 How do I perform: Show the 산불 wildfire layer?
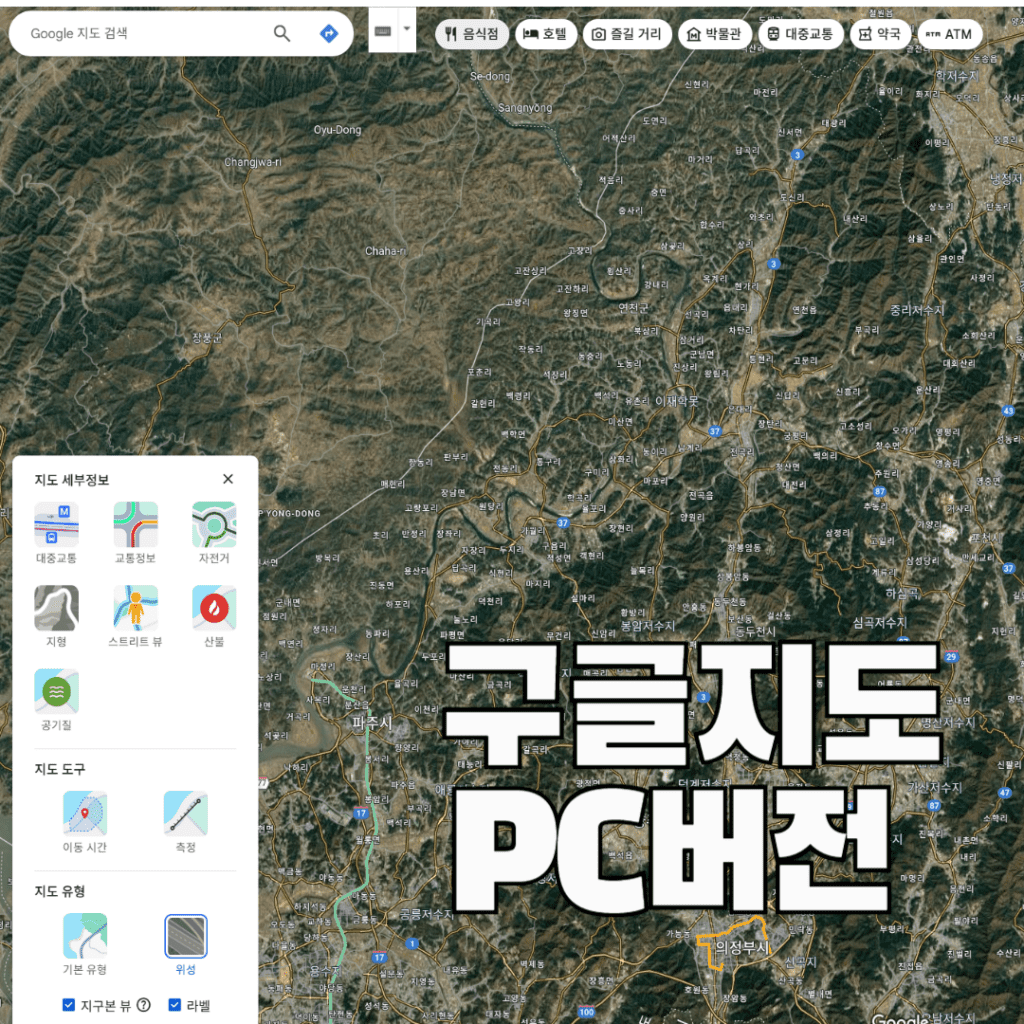coord(214,607)
